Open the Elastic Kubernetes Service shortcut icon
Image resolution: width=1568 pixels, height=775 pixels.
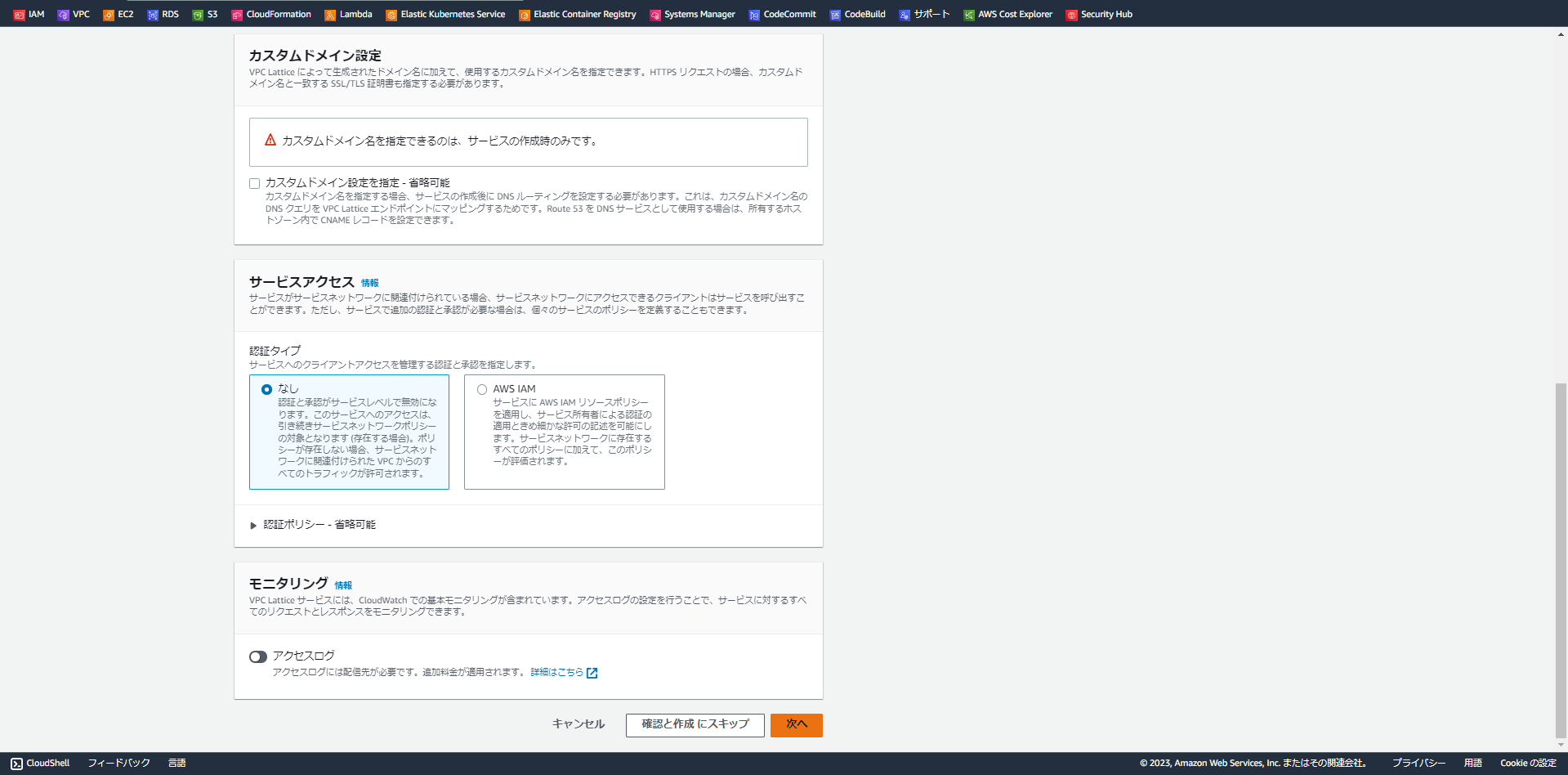pos(391,15)
